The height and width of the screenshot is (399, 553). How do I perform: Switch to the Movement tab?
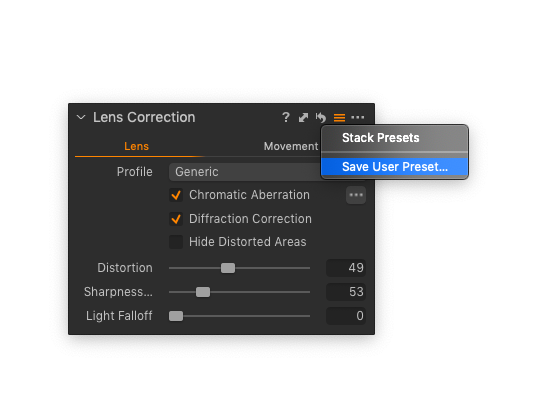pyautogui.click(x=291, y=146)
